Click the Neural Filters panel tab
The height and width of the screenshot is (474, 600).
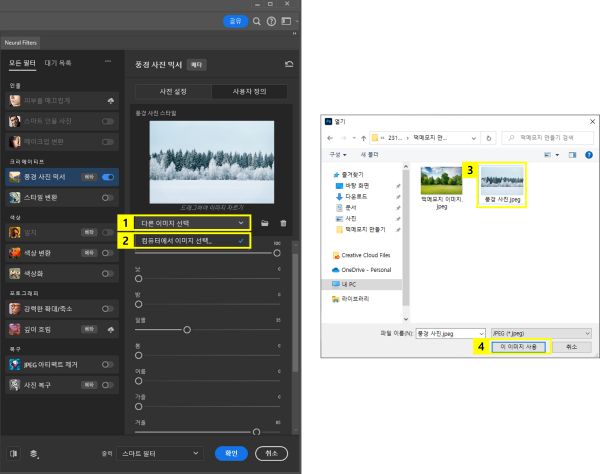click(x=21, y=43)
